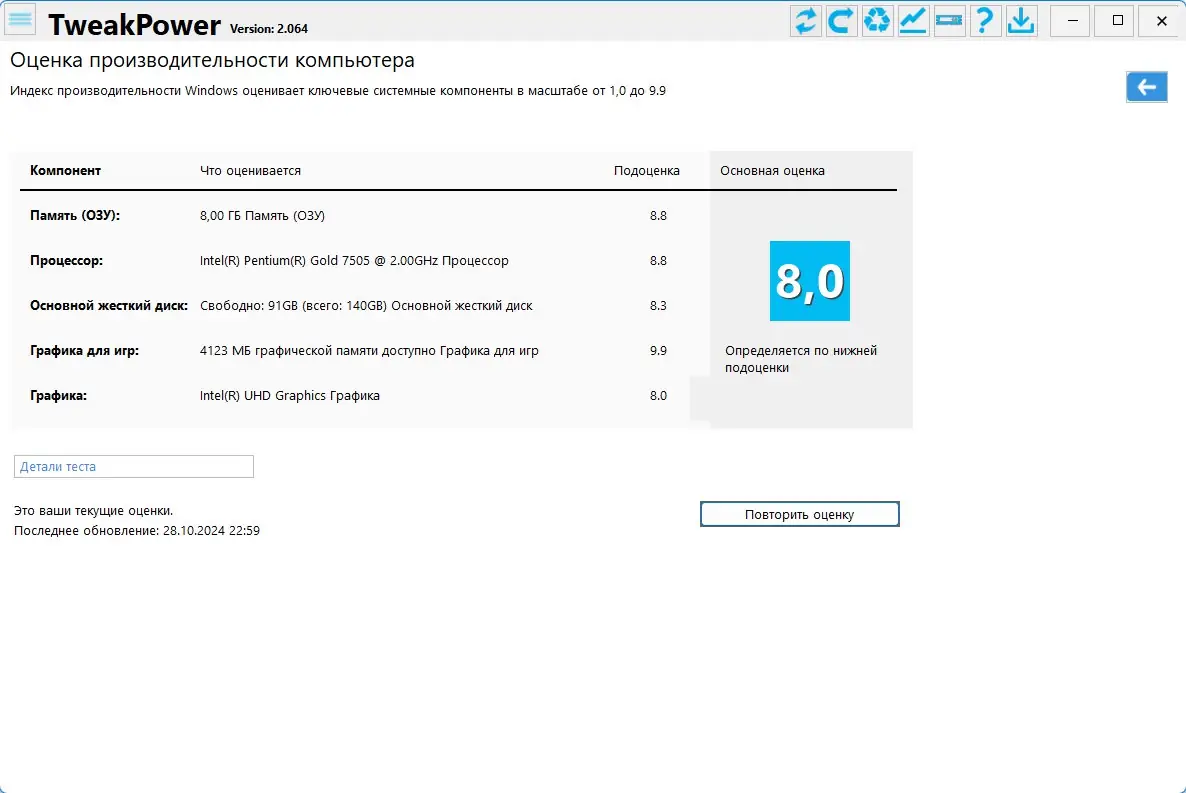Viewport: 1186px width, 793px height.
Task: Click the recycle icon
Action: [877, 20]
